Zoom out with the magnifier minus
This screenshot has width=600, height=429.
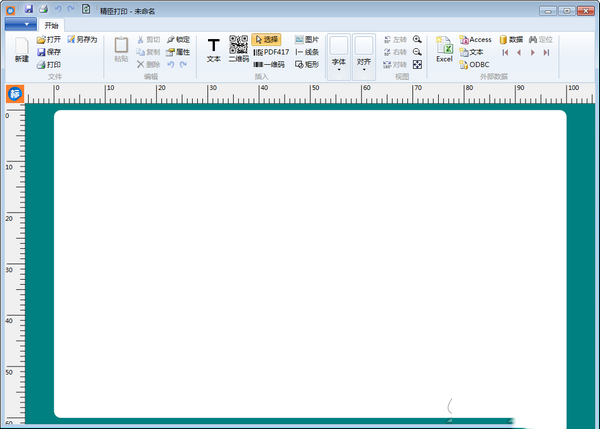pos(417,52)
